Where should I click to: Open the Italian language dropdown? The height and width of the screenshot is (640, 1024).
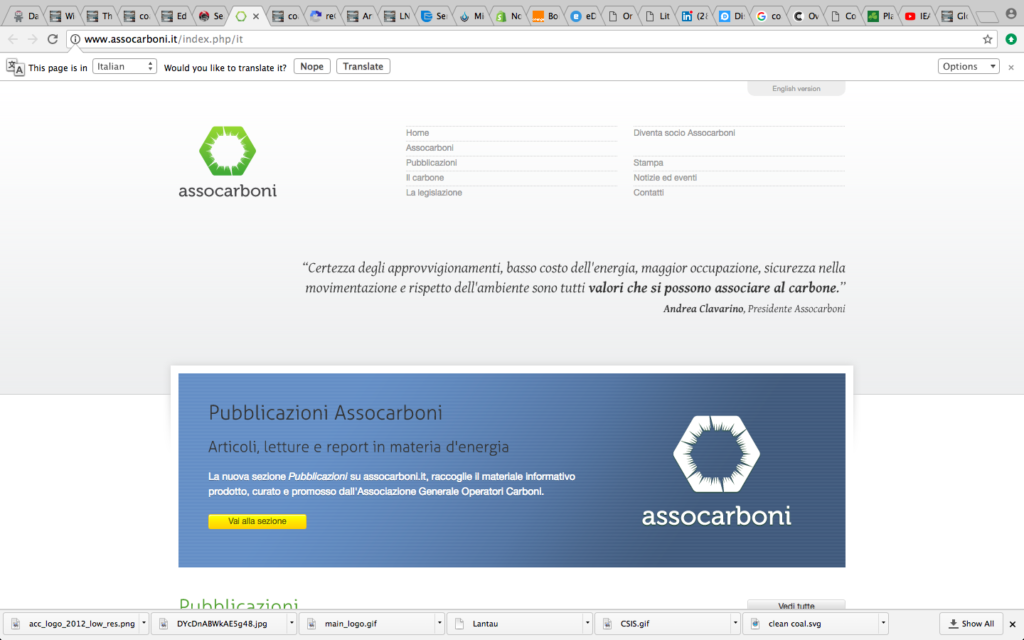pos(124,67)
